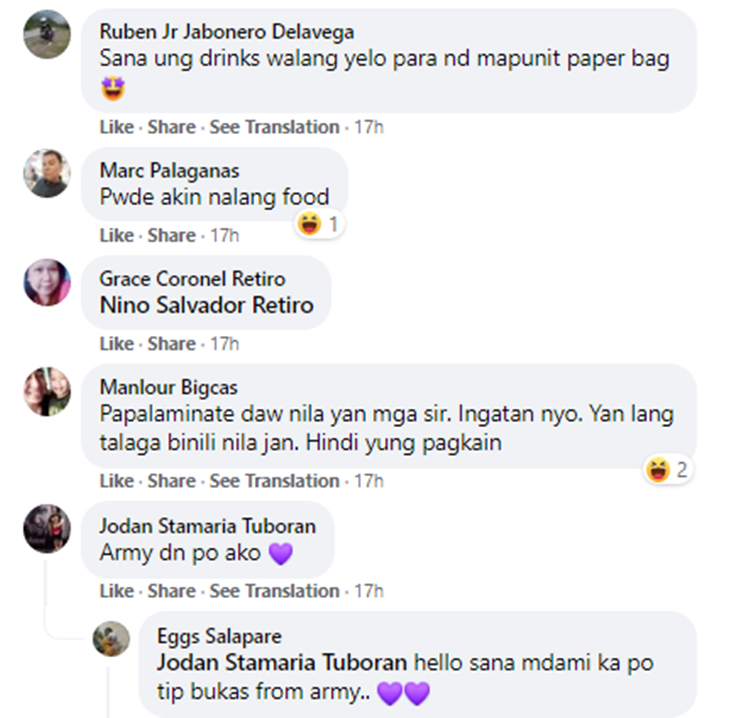Share Marc Palaganas's comment

click(171, 235)
